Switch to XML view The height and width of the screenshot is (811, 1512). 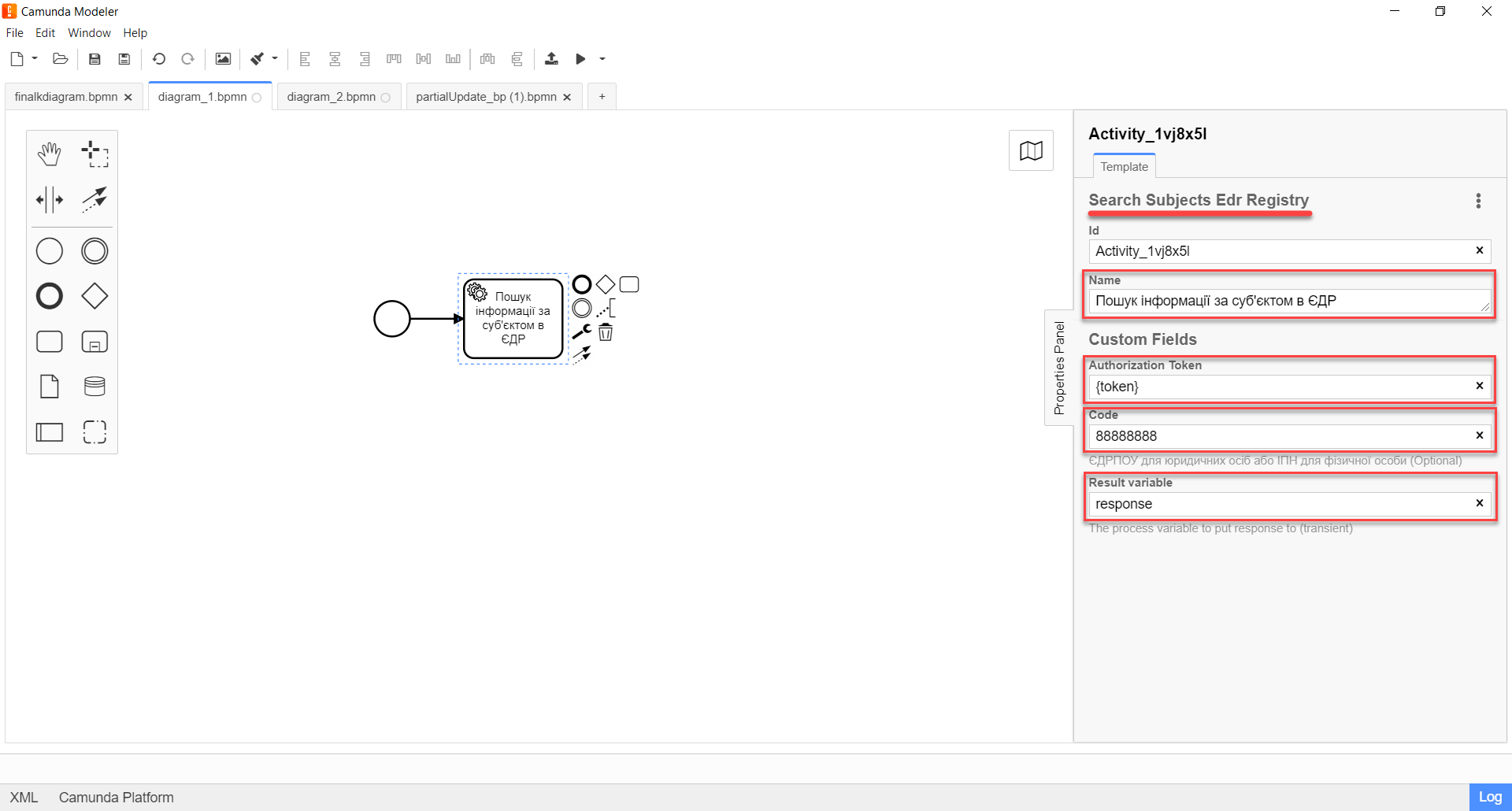coord(24,798)
